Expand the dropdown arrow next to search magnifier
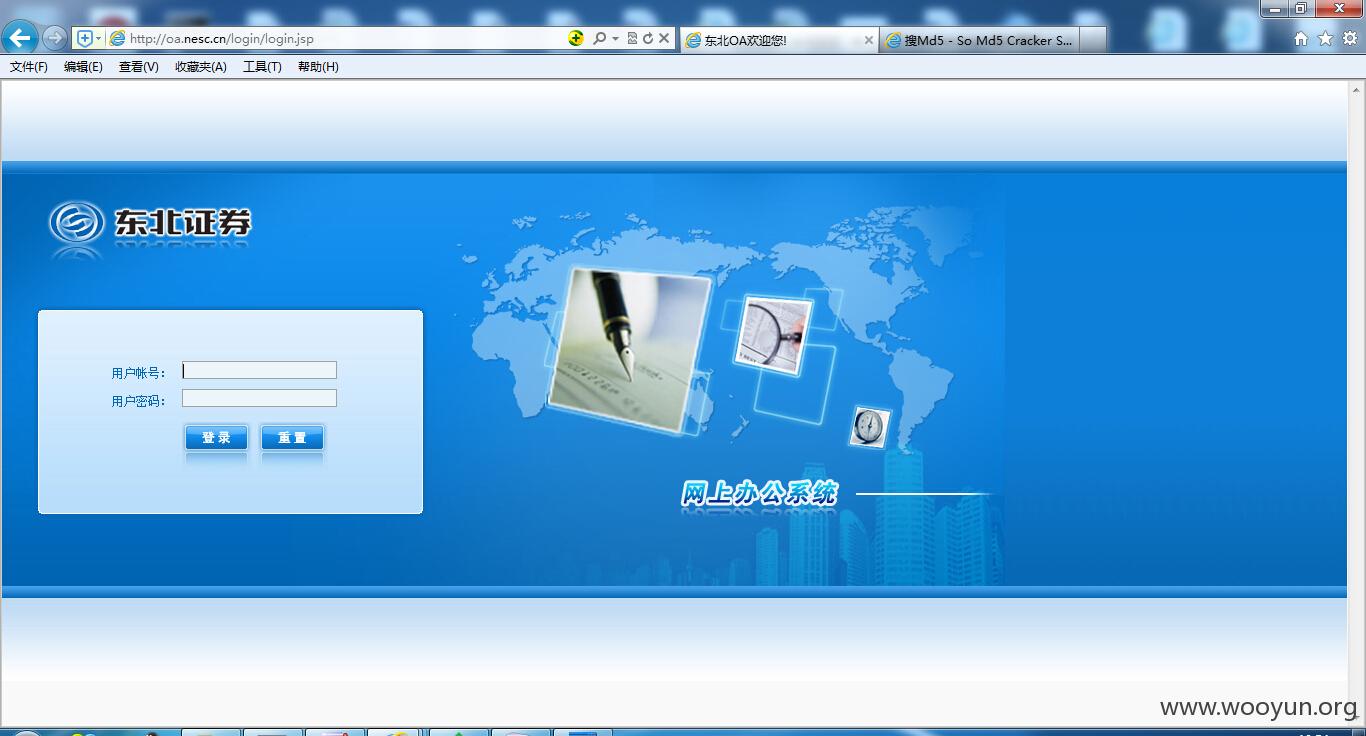The width and height of the screenshot is (1366, 736). (x=615, y=39)
